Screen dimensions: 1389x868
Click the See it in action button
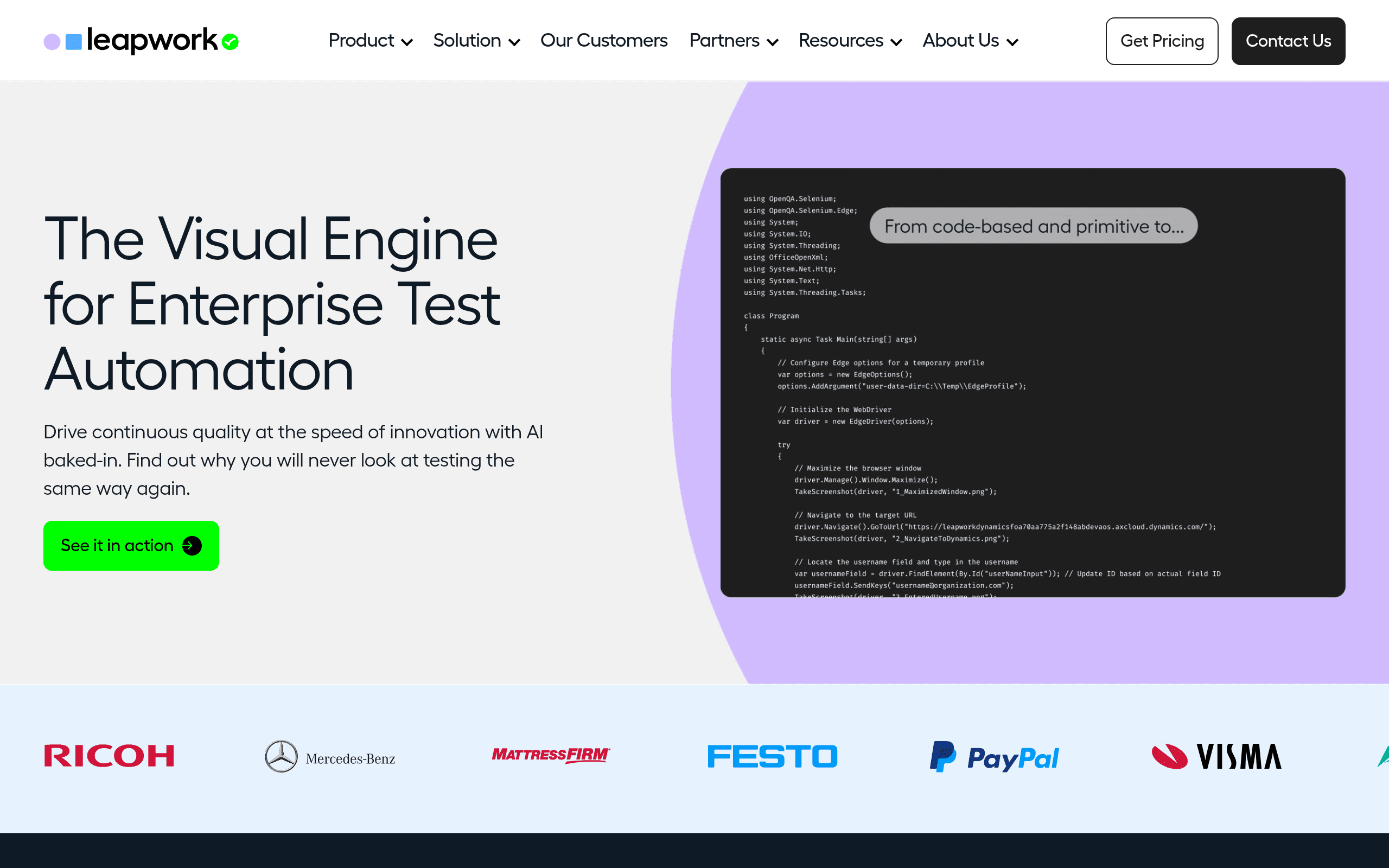coord(131,545)
